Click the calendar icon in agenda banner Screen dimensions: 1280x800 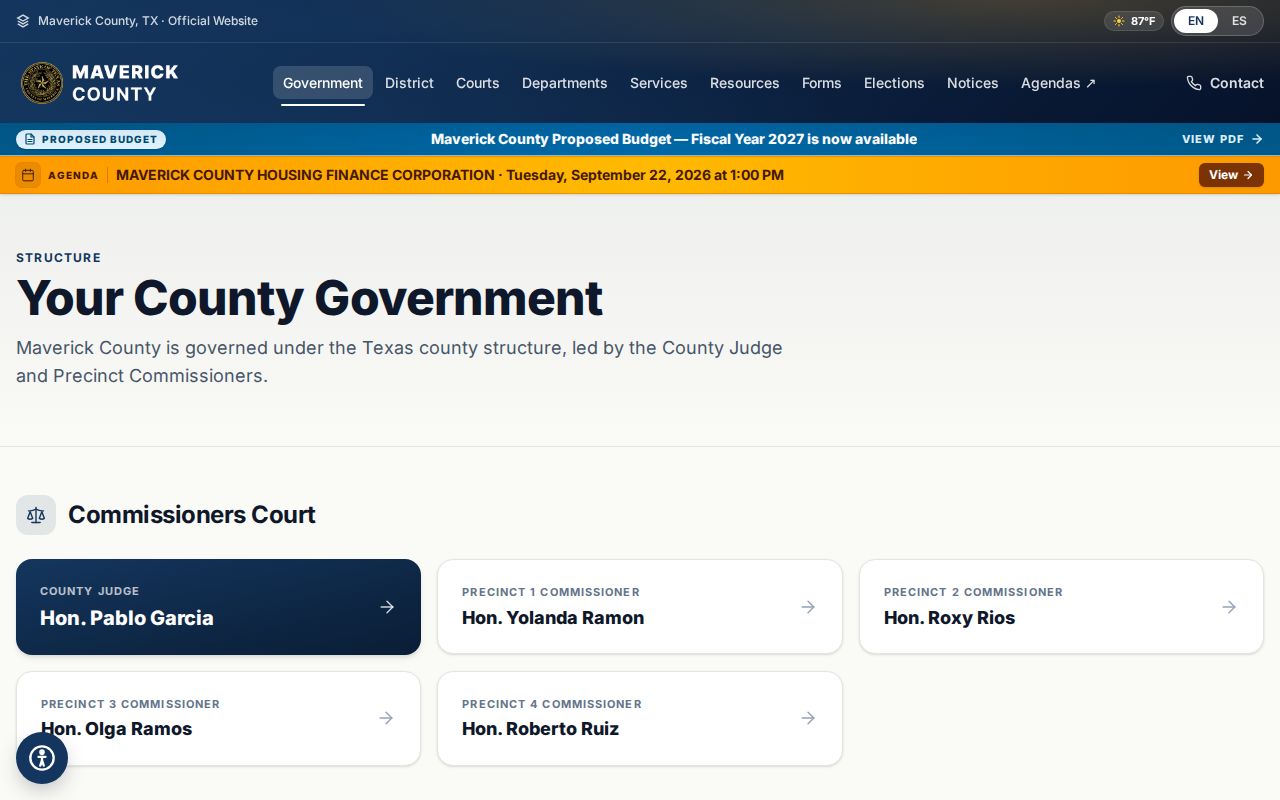pos(28,175)
